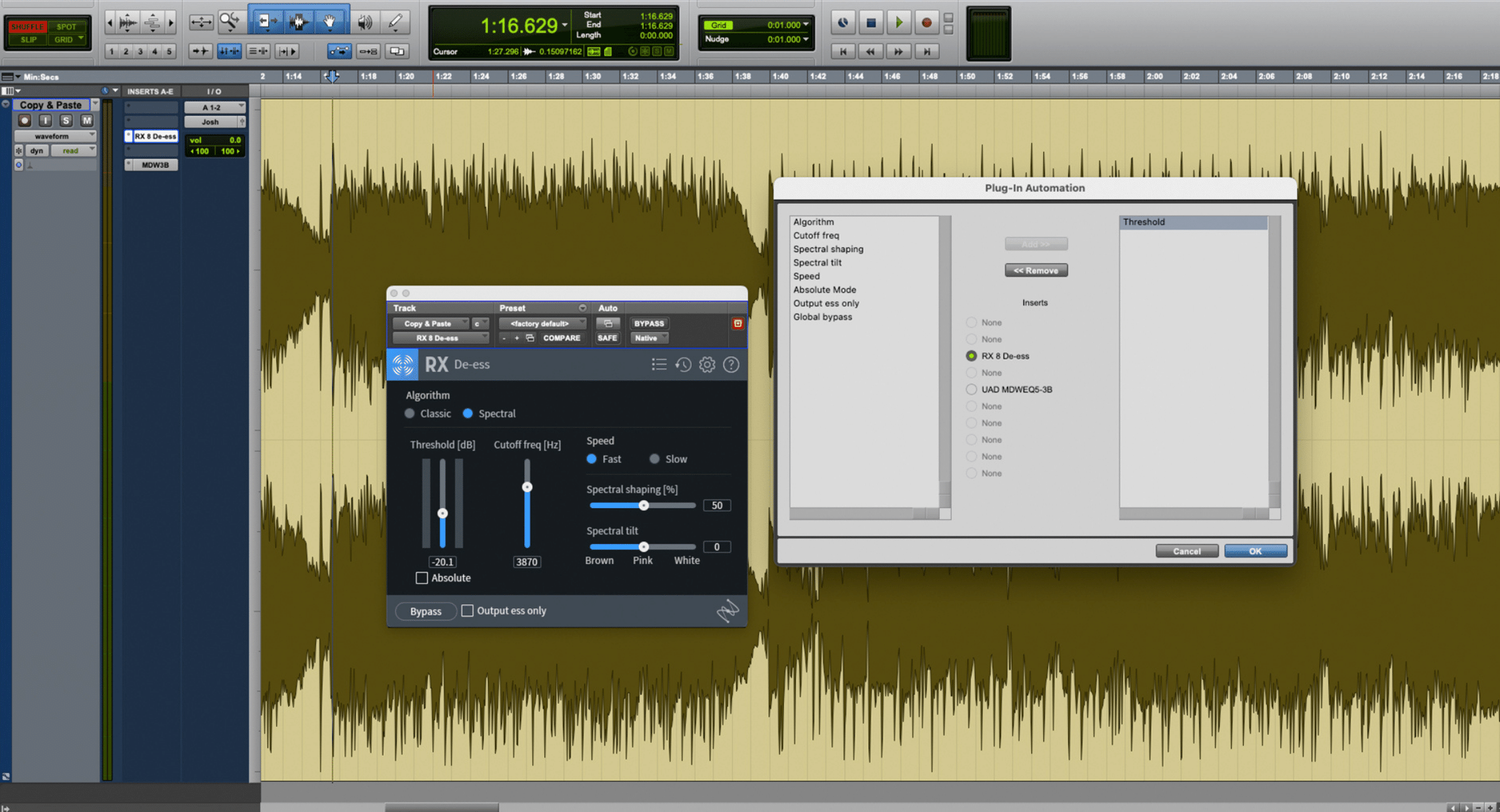This screenshot has width=1500, height=812.
Task: Toggle Insertion Follows Playback button
Action: (287, 51)
